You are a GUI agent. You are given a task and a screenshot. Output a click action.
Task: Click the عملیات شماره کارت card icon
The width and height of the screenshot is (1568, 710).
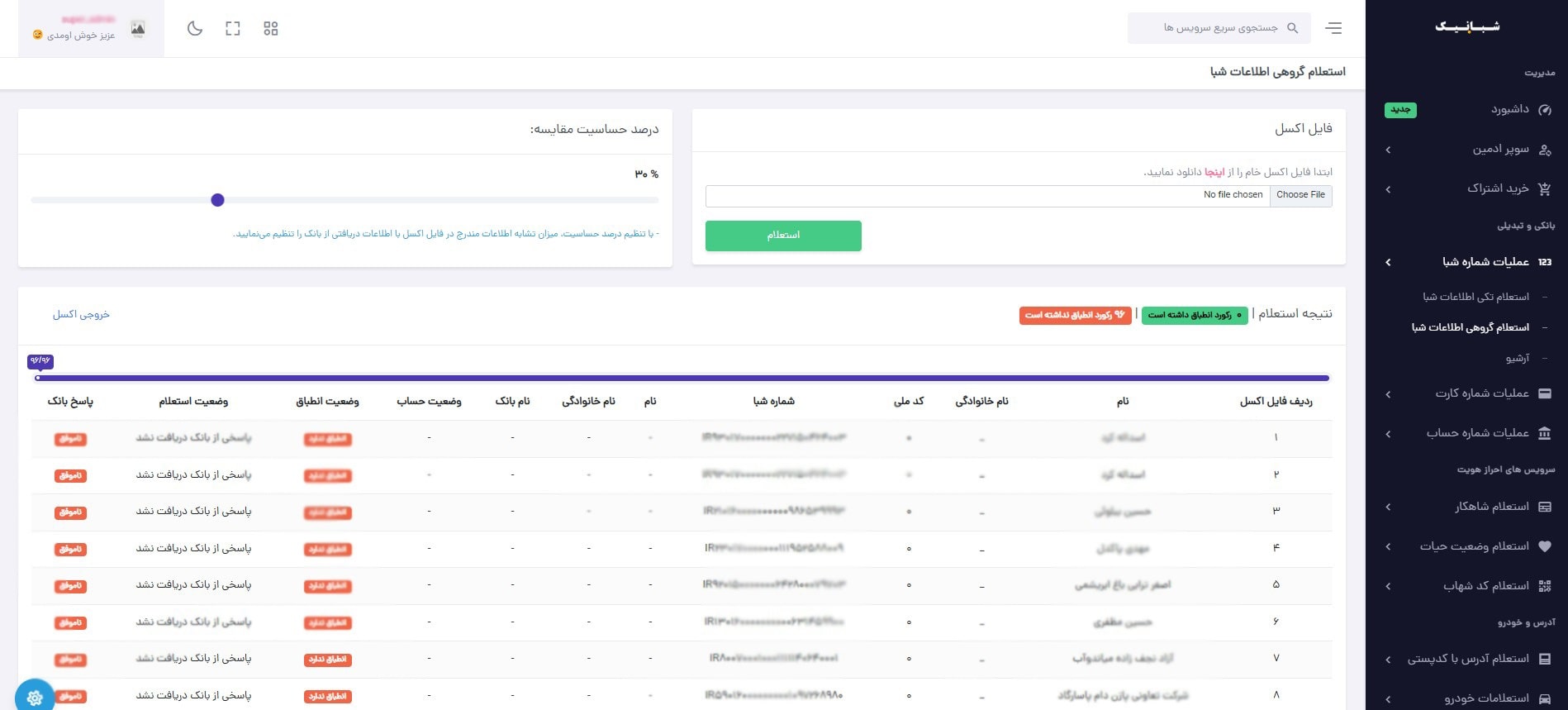[x=1545, y=393]
